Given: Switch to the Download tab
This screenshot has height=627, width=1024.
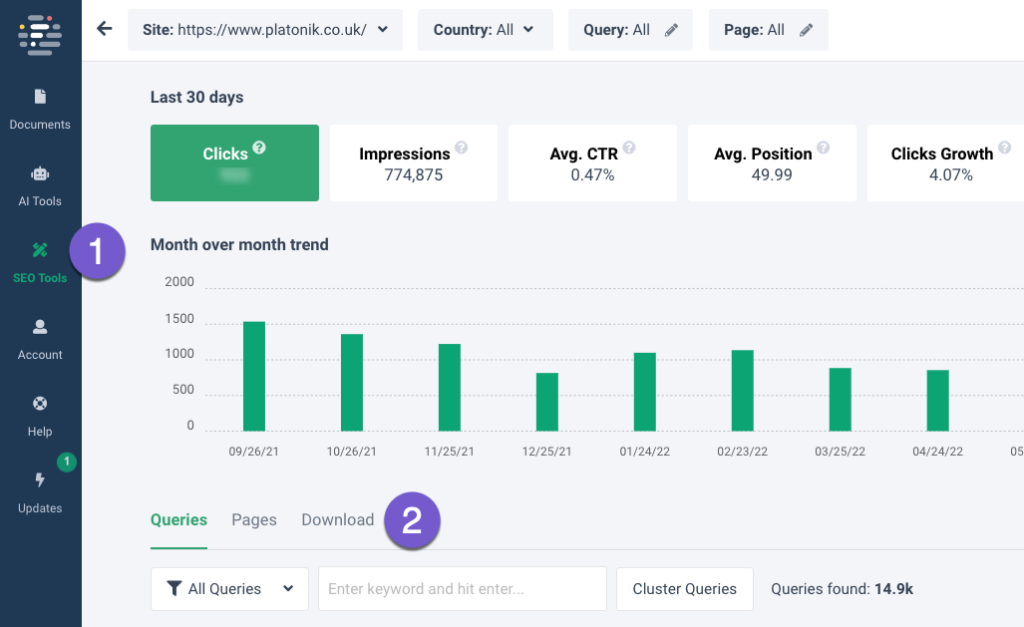Looking at the screenshot, I should click(x=338, y=520).
